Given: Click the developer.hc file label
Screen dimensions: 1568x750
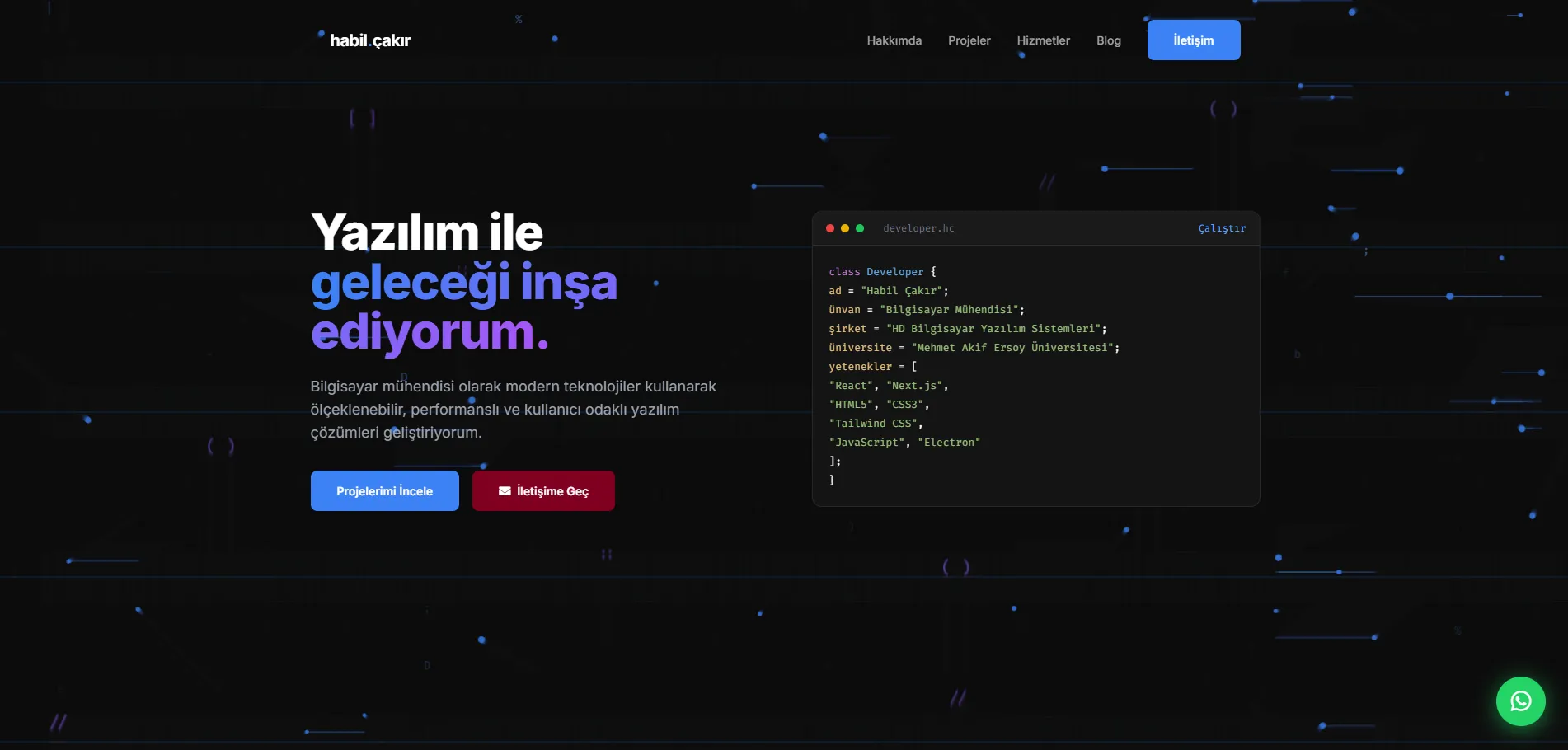Looking at the screenshot, I should (x=918, y=228).
